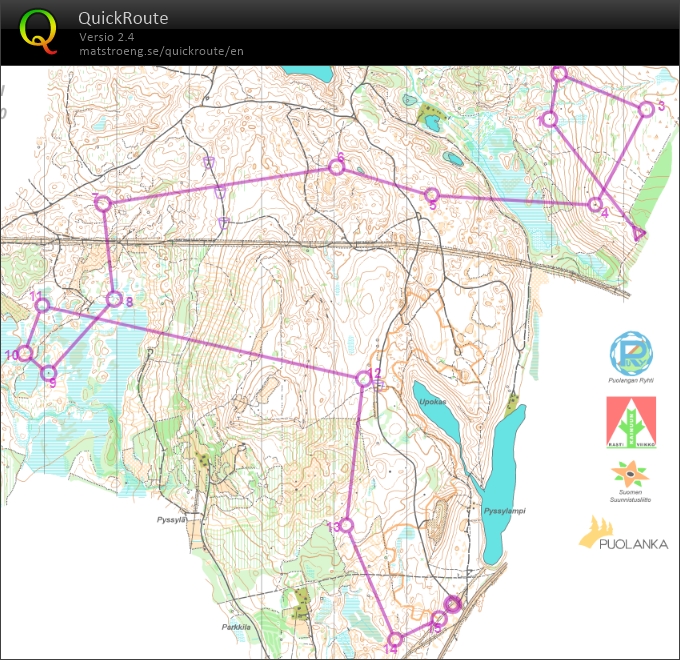Select control circle number 13

(346, 525)
